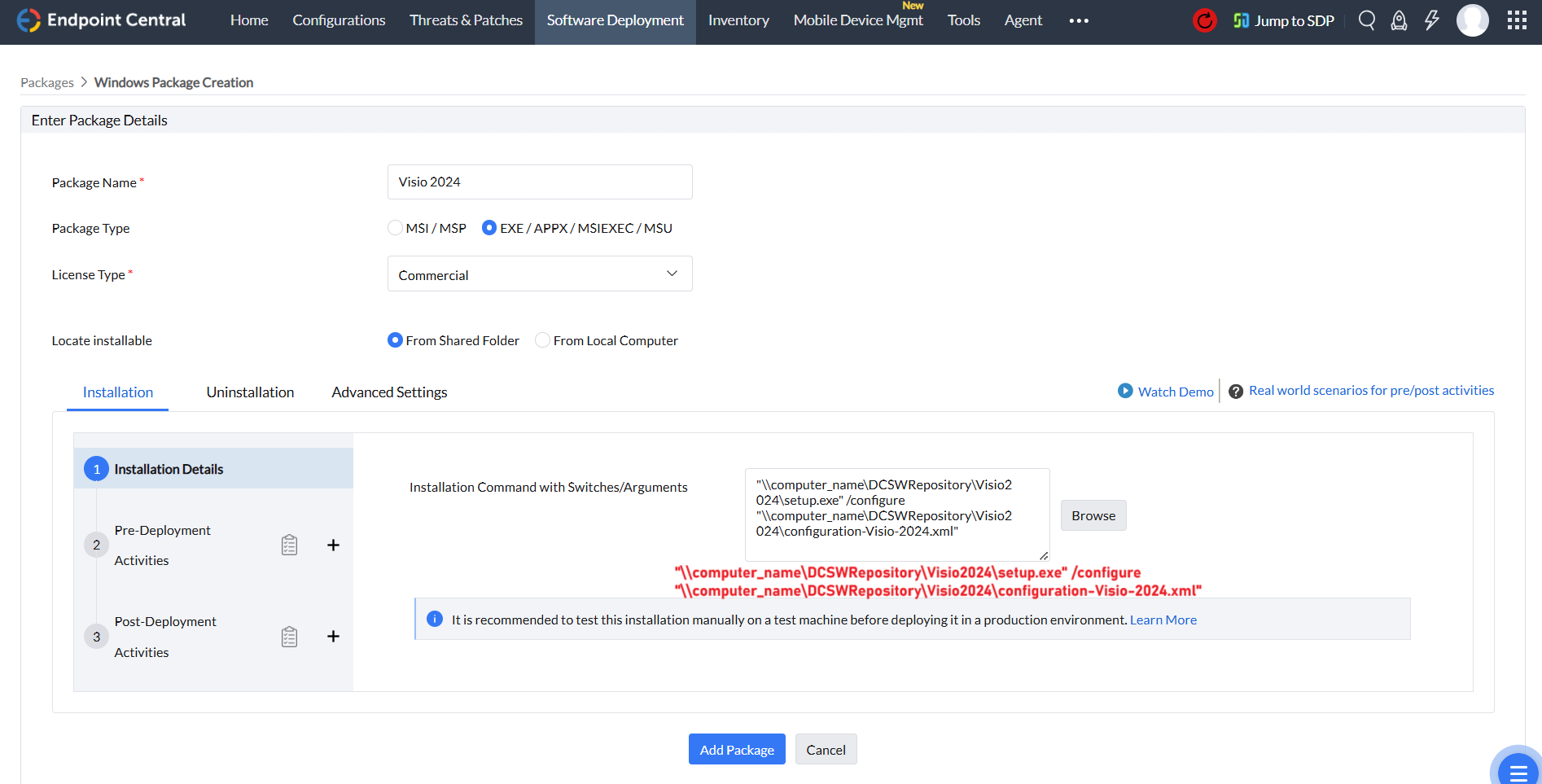Viewport: 1542px width, 784px height.
Task: Click the Browse button
Action: tap(1093, 515)
